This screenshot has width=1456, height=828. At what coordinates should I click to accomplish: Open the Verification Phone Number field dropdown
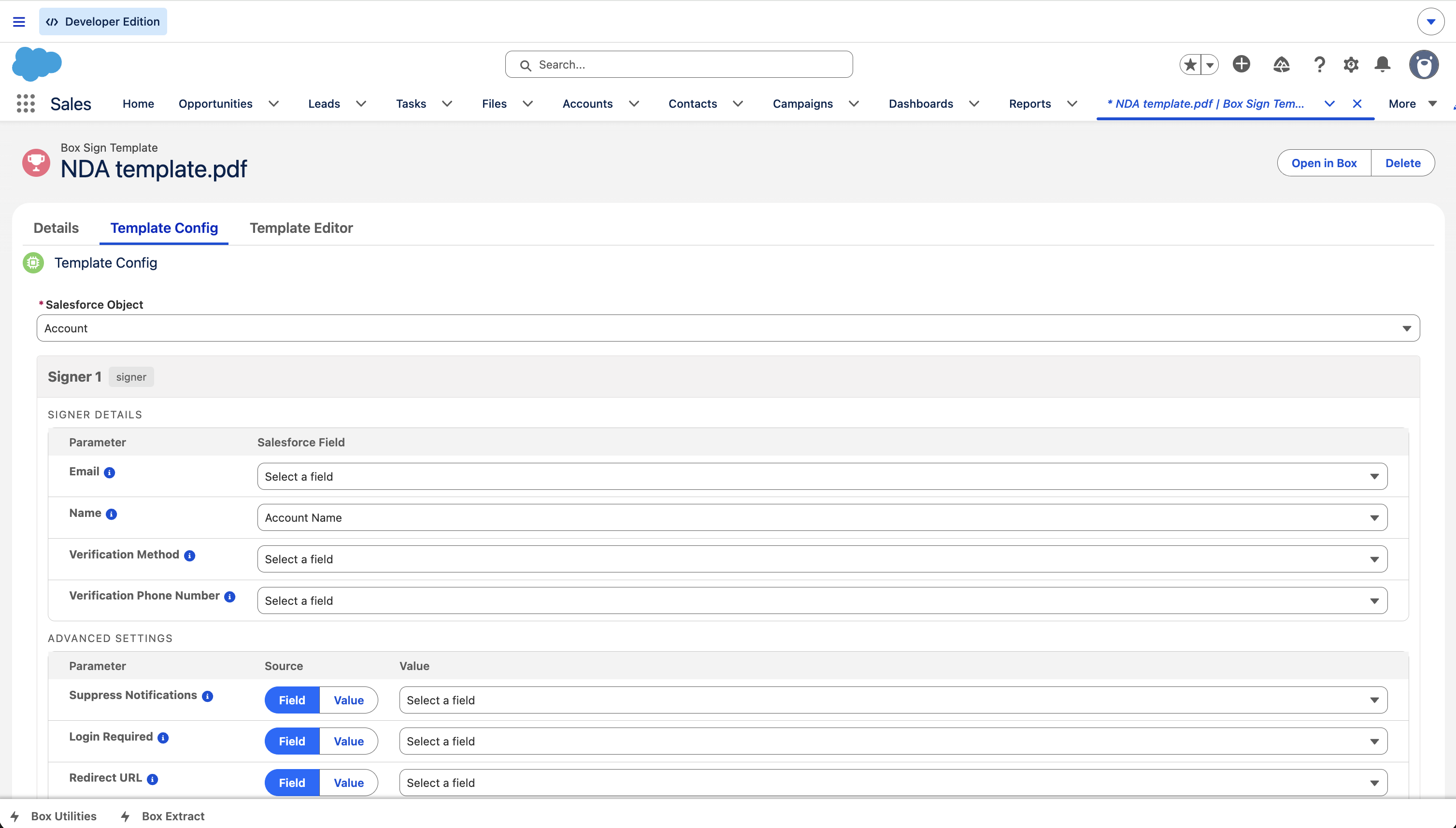(822, 600)
